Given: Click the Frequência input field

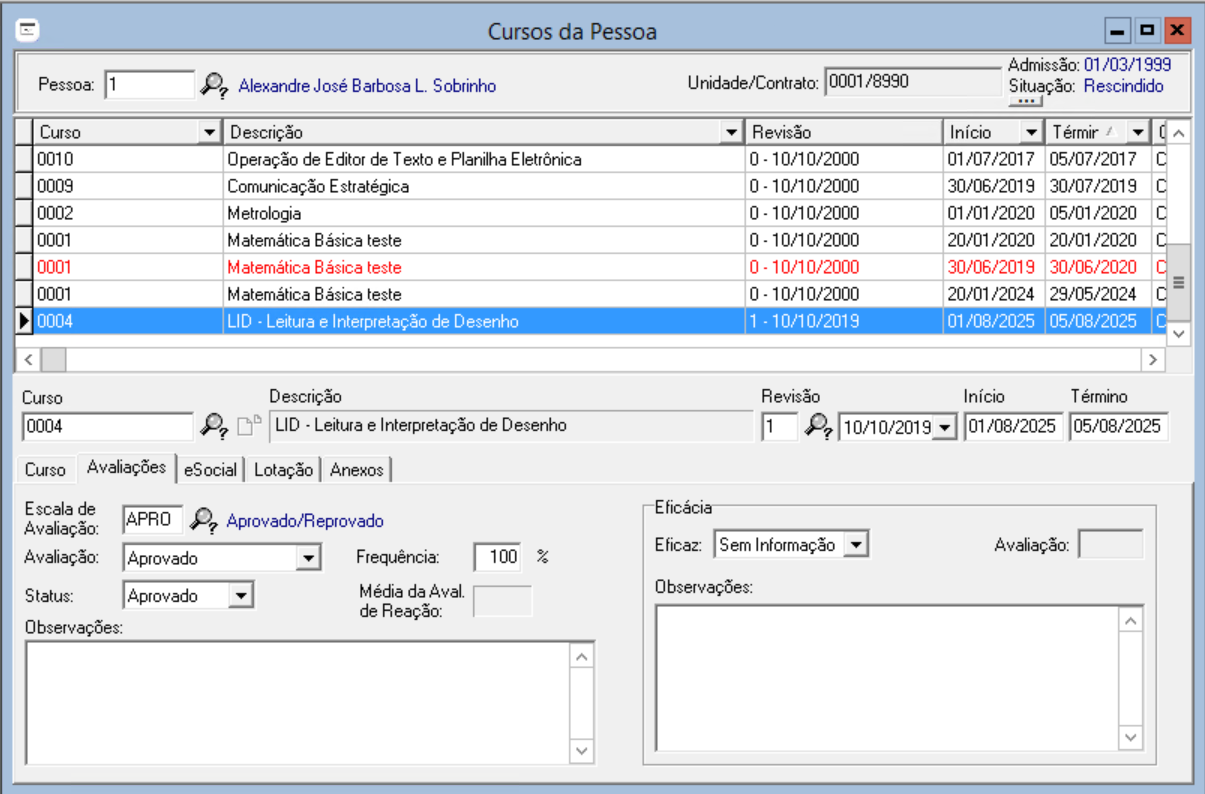Looking at the screenshot, I should coord(498,557).
